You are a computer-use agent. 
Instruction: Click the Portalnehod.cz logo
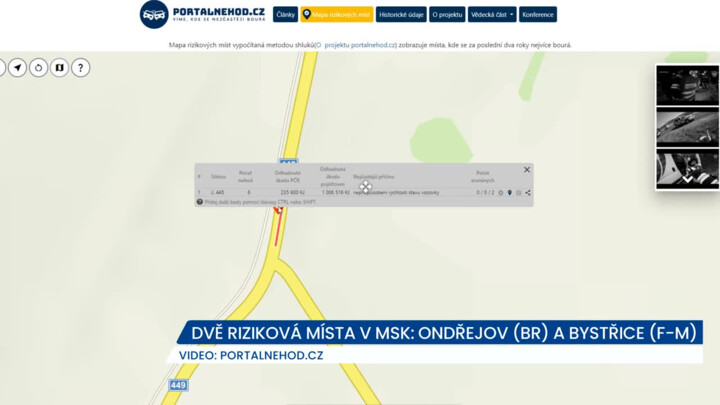[202, 15]
